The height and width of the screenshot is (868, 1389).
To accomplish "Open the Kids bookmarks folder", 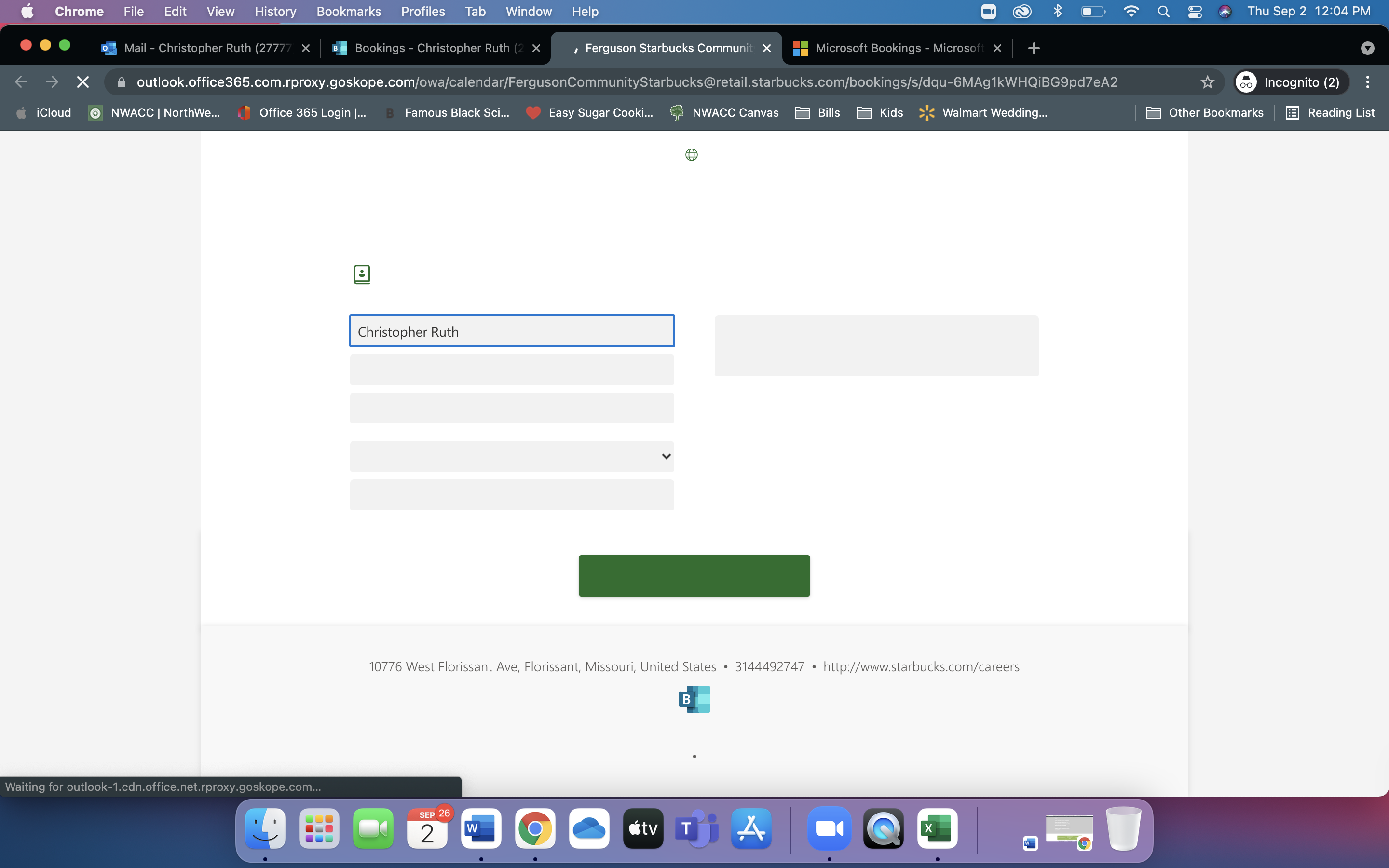I will [880, 112].
